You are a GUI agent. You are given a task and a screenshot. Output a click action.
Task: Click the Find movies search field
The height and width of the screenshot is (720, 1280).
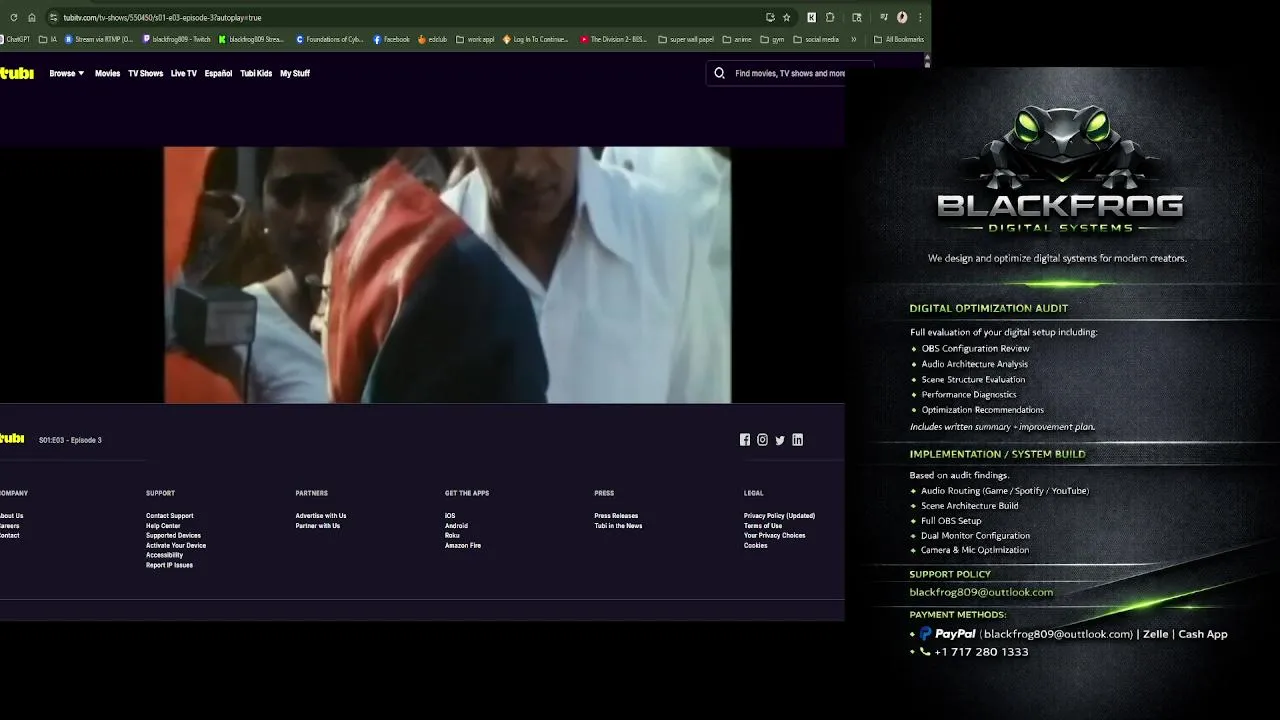790,73
